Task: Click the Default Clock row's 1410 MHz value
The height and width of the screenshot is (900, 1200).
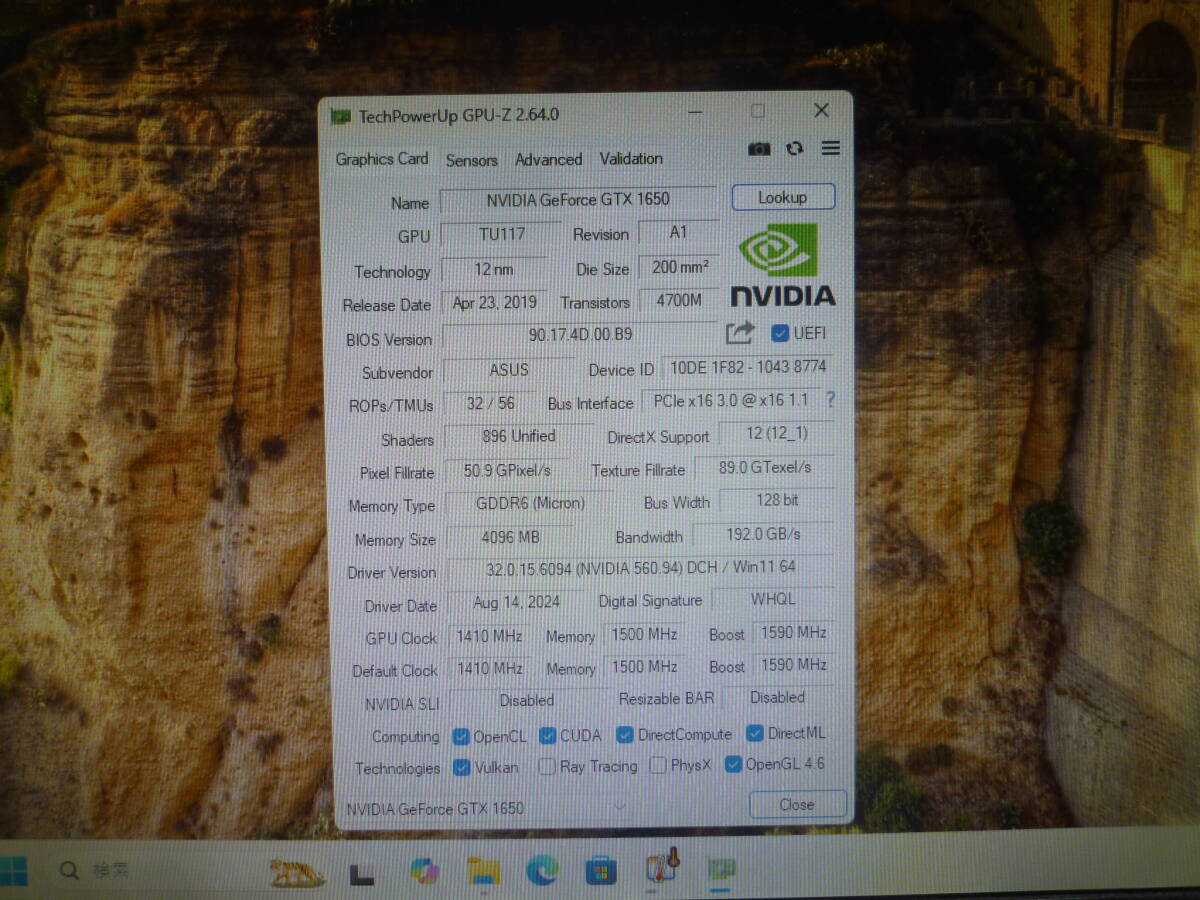Action: 489,667
